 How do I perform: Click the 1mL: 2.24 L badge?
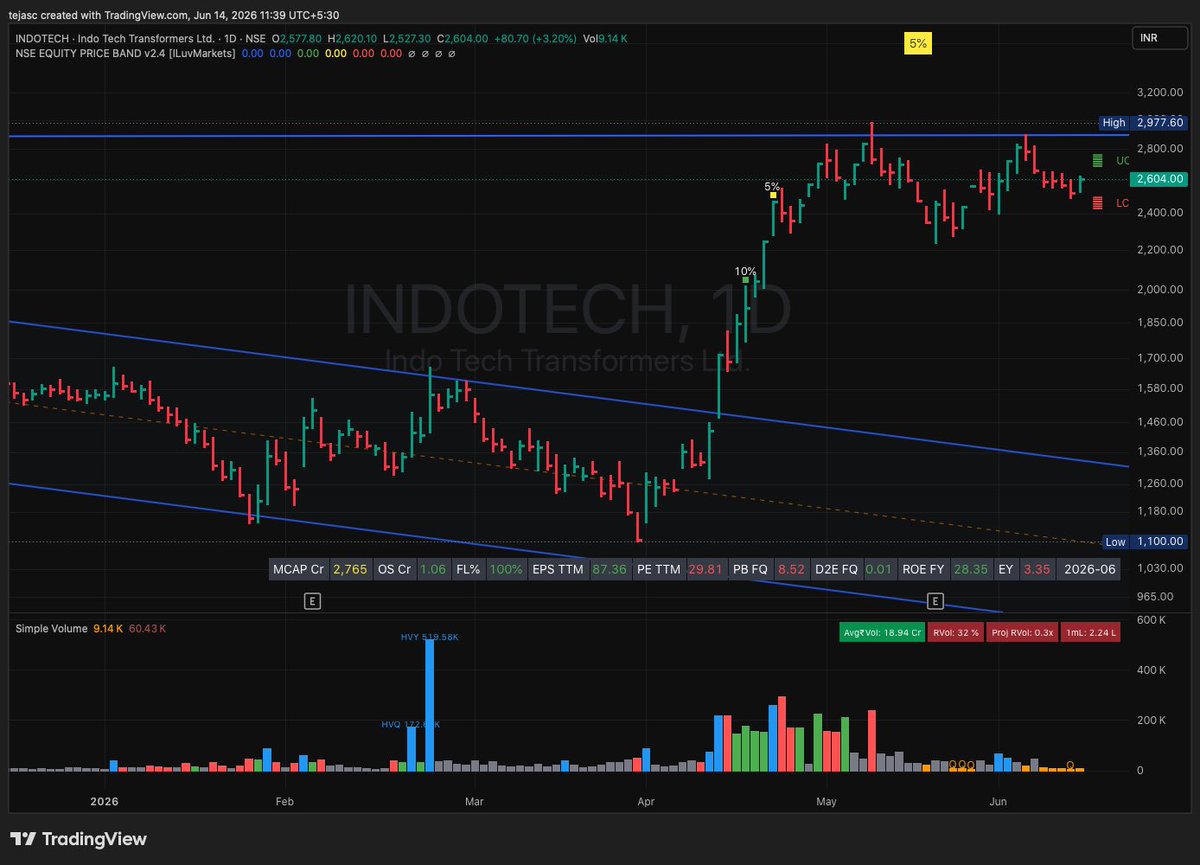[1091, 632]
